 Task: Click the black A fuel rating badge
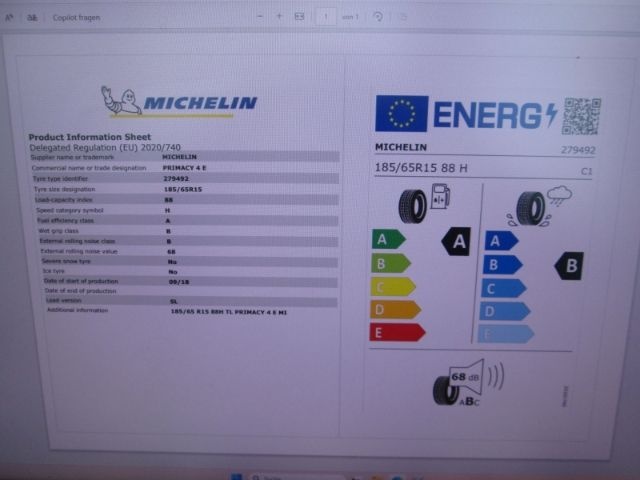(456, 242)
